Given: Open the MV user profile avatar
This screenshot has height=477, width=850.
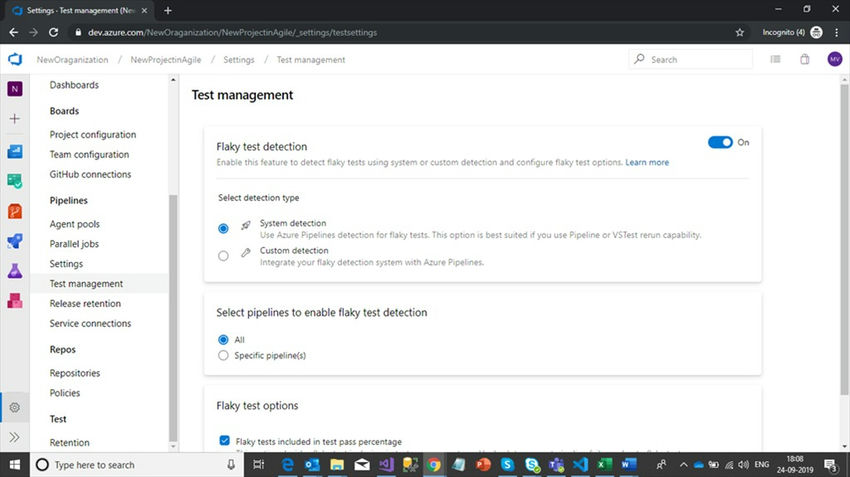Looking at the screenshot, I should [x=835, y=59].
